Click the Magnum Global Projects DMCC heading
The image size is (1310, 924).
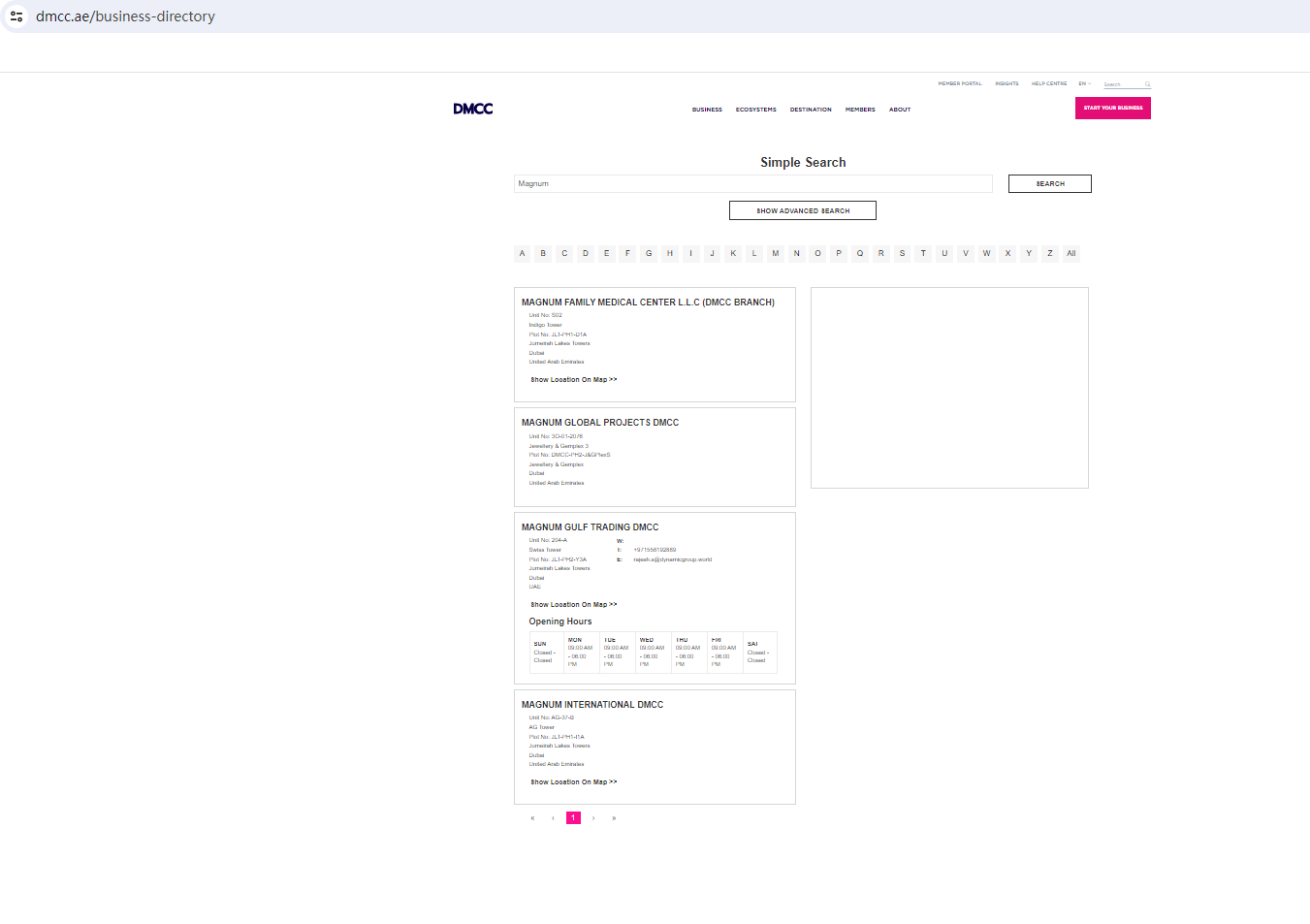point(600,423)
